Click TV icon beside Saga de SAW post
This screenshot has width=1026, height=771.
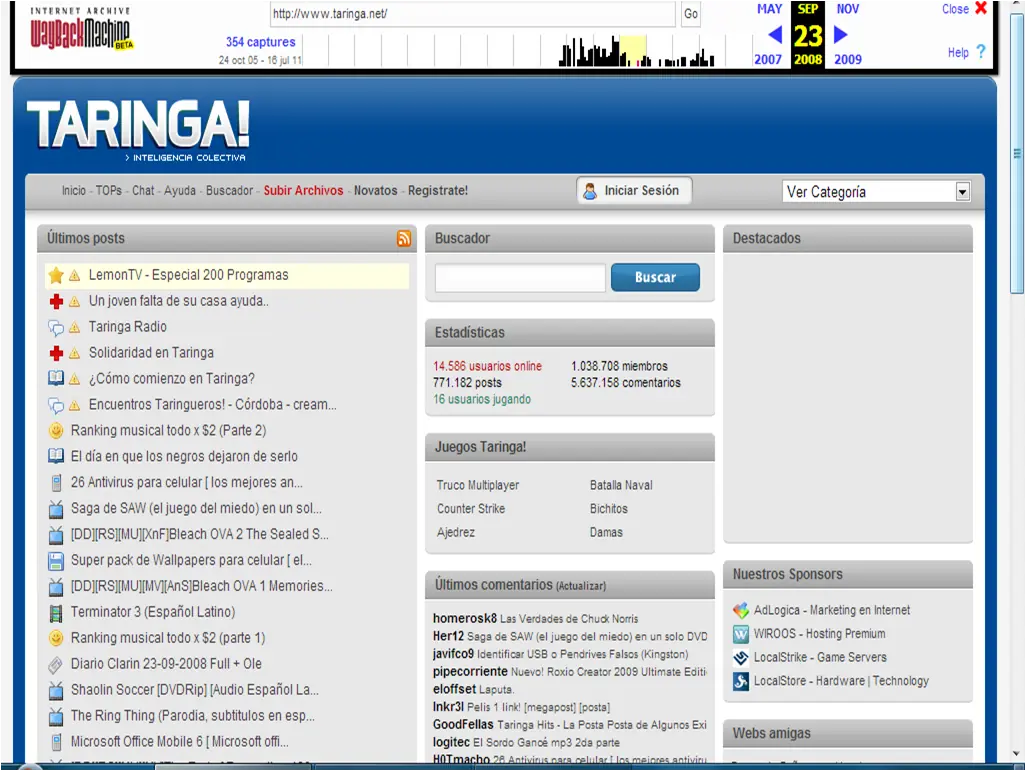coord(56,509)
